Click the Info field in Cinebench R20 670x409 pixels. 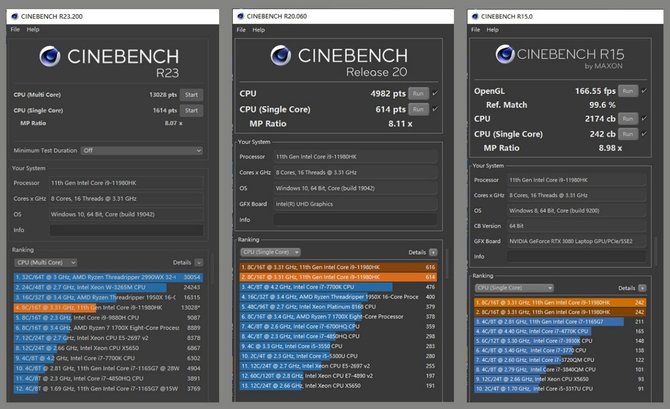coord(356,220)
